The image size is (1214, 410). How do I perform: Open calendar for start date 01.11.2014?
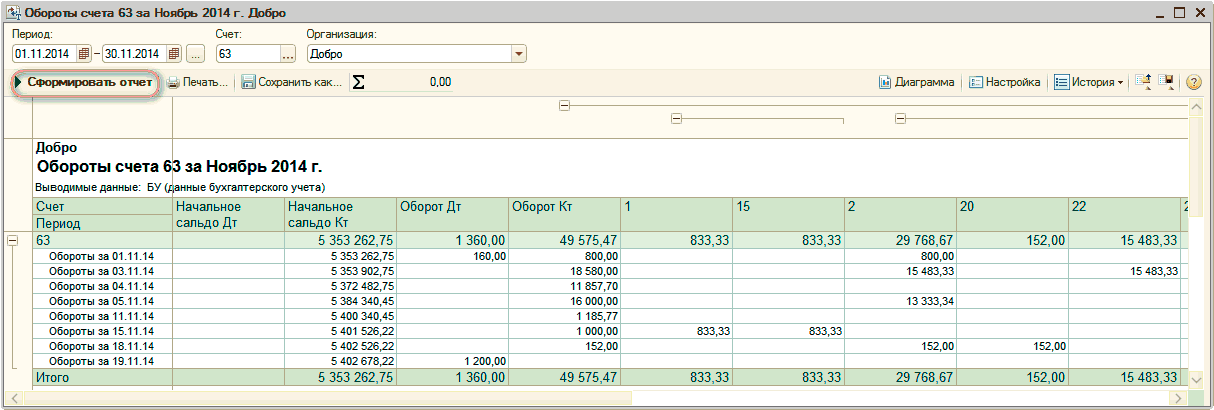point(83,53)
